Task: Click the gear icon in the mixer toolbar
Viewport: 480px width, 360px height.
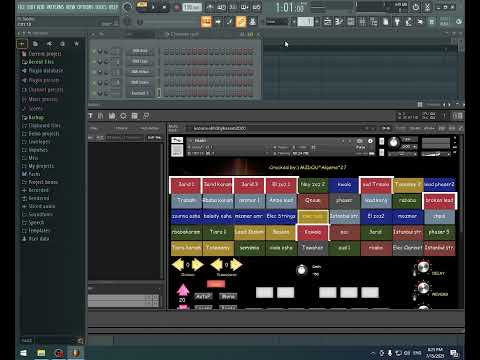Action: (123, 116)
